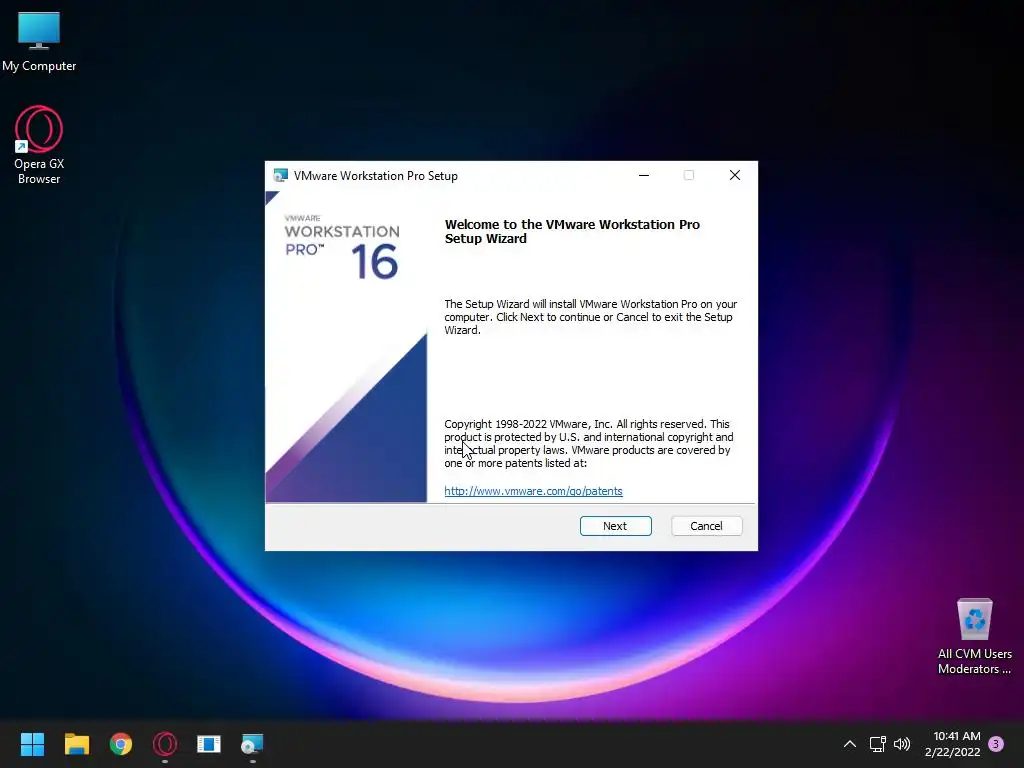Open the notification badge showing 3

click(996, 744)
